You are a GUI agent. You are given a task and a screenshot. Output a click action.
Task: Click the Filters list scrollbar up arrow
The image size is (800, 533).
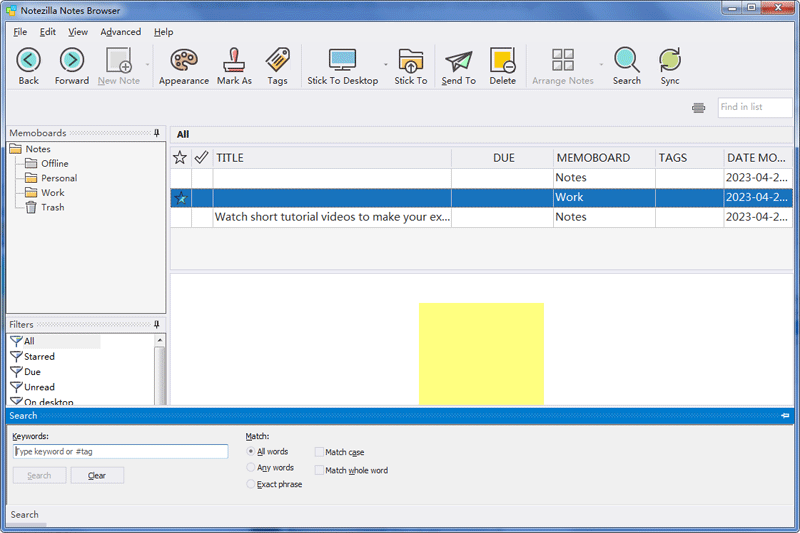click(160, 340)
